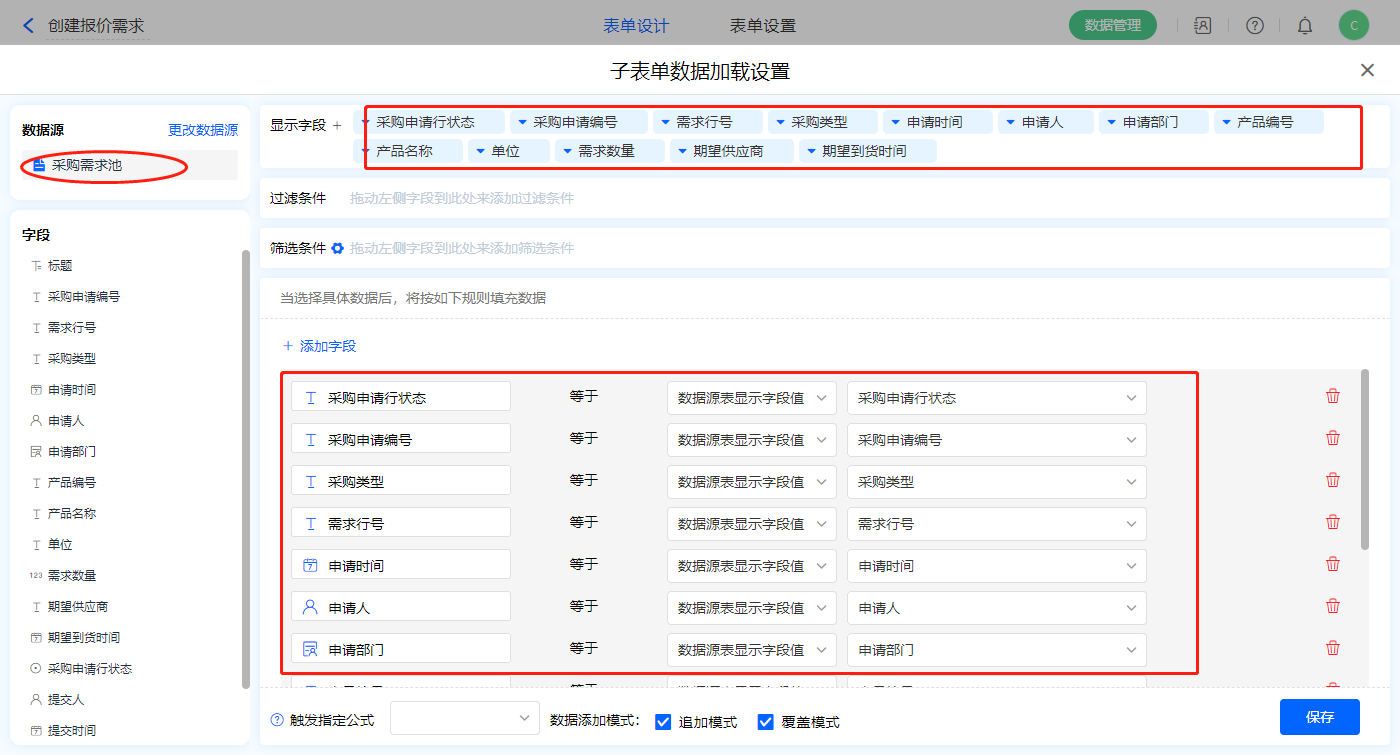Switch to the 表单设计 tab
Viewport: 1400px width, 755px height.
pos(636,26)
